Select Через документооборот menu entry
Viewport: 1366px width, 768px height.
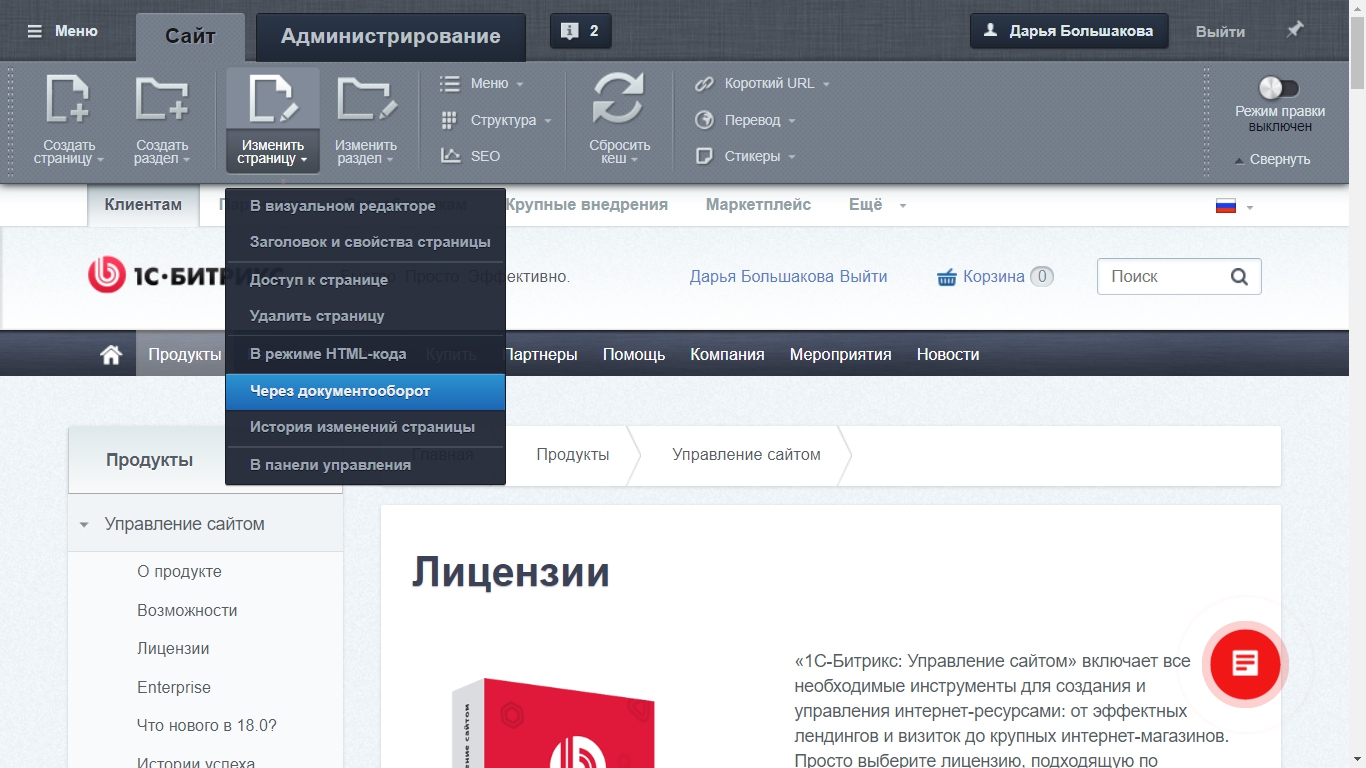pos(338,391)
